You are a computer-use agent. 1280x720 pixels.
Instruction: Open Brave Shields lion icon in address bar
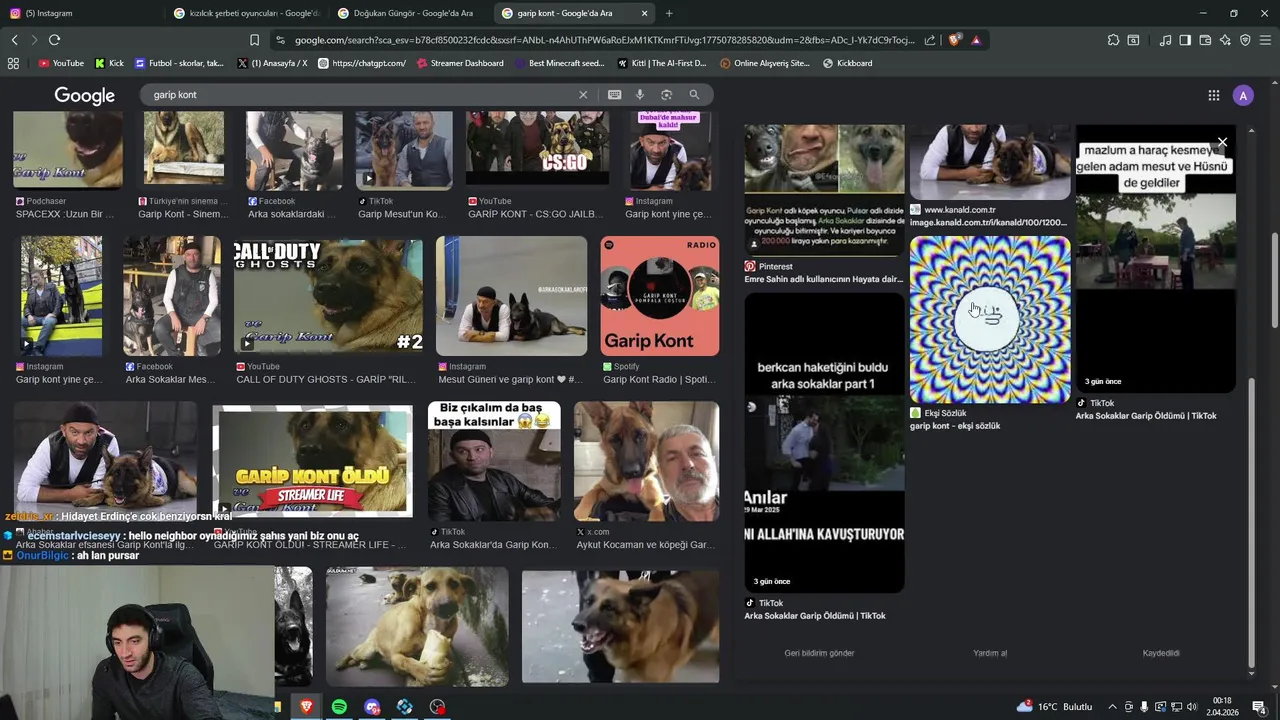pos(954,40)
